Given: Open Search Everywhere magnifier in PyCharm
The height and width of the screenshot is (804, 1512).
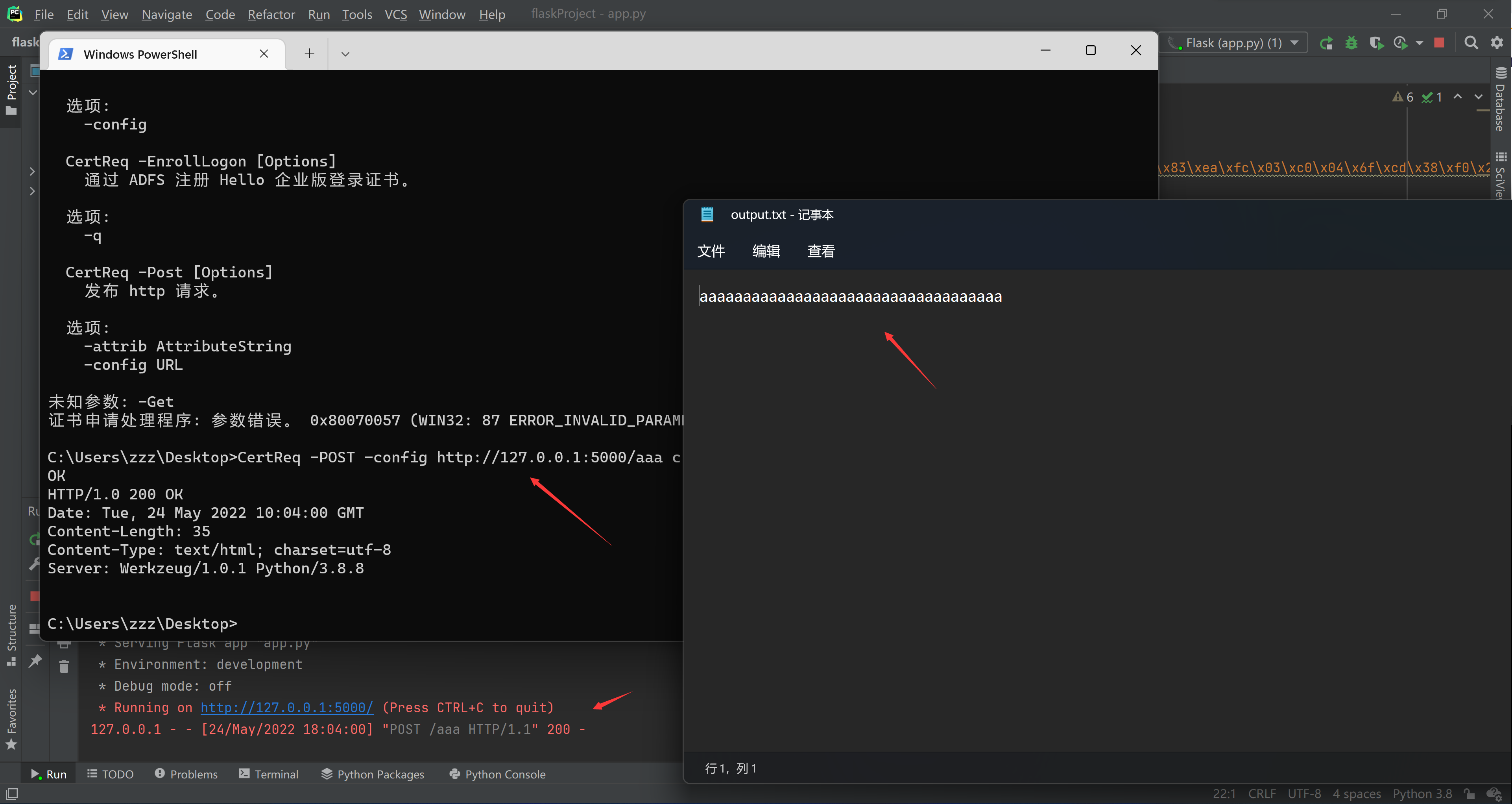Looking at the screenshot, I should 1471,43.
